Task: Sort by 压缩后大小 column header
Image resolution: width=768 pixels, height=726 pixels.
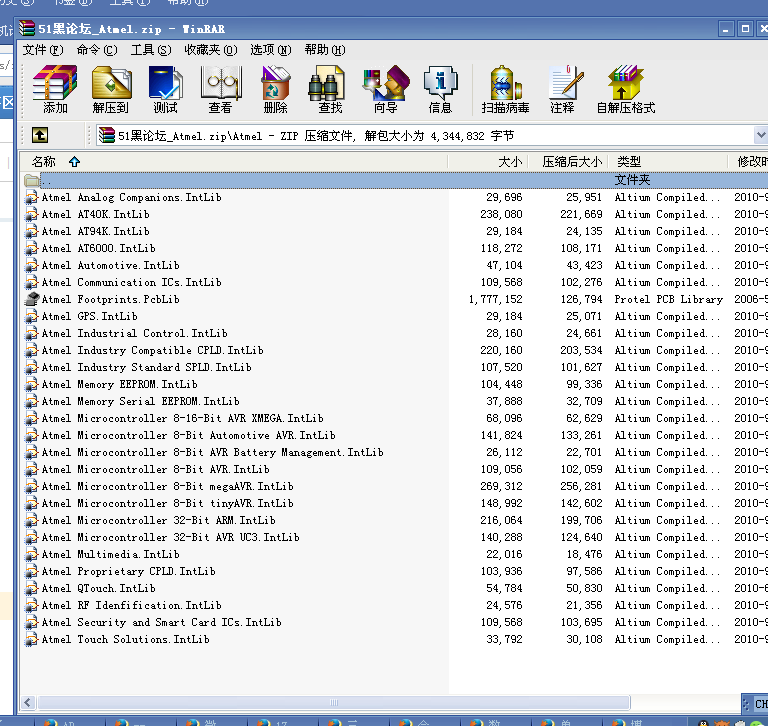Action: coord(568,162)
